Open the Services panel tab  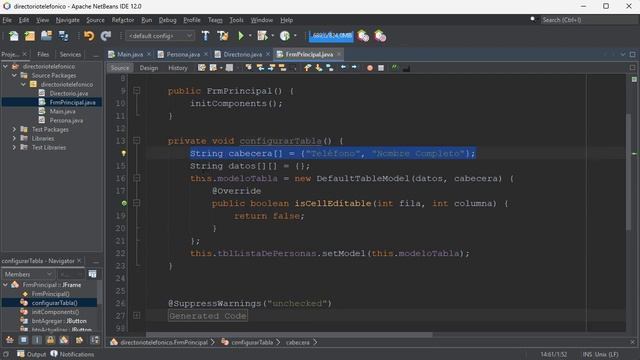coord(70,54)
